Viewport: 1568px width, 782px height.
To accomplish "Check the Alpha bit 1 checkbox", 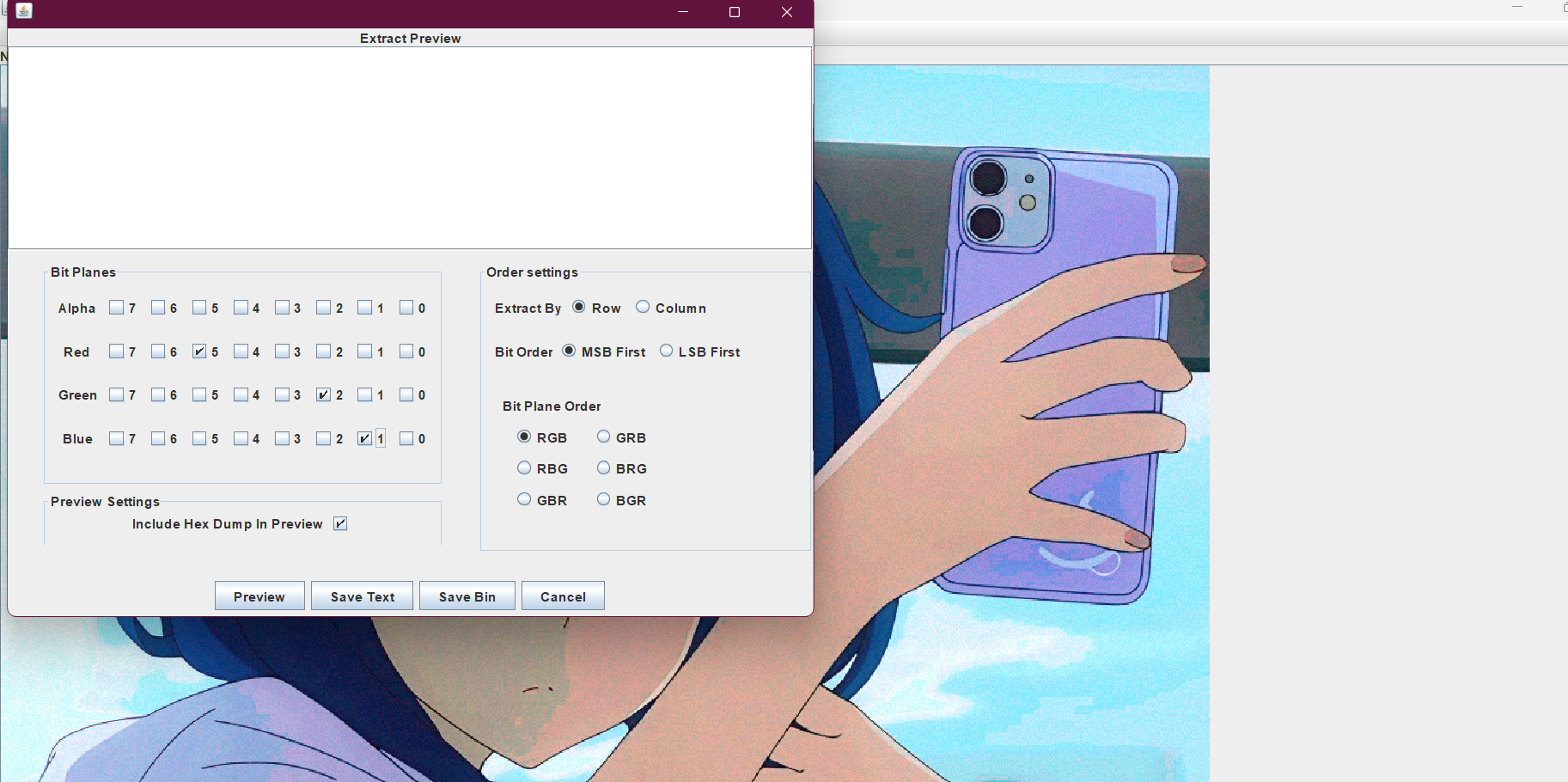I will 364,308.
